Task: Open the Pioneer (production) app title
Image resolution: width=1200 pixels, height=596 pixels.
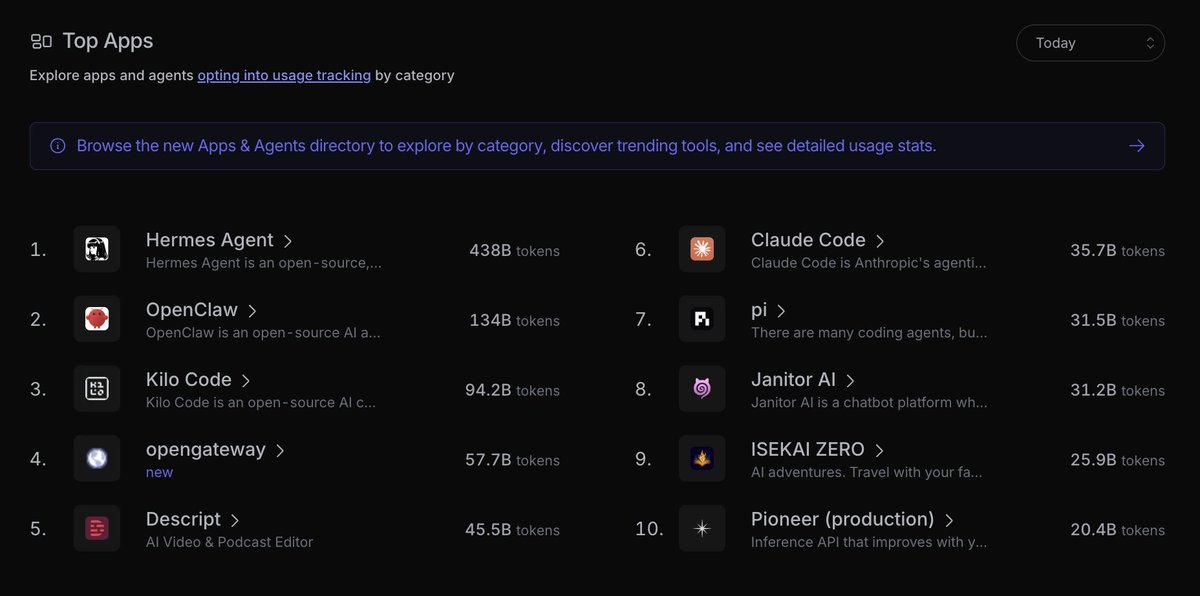Action: click(843, 520)
